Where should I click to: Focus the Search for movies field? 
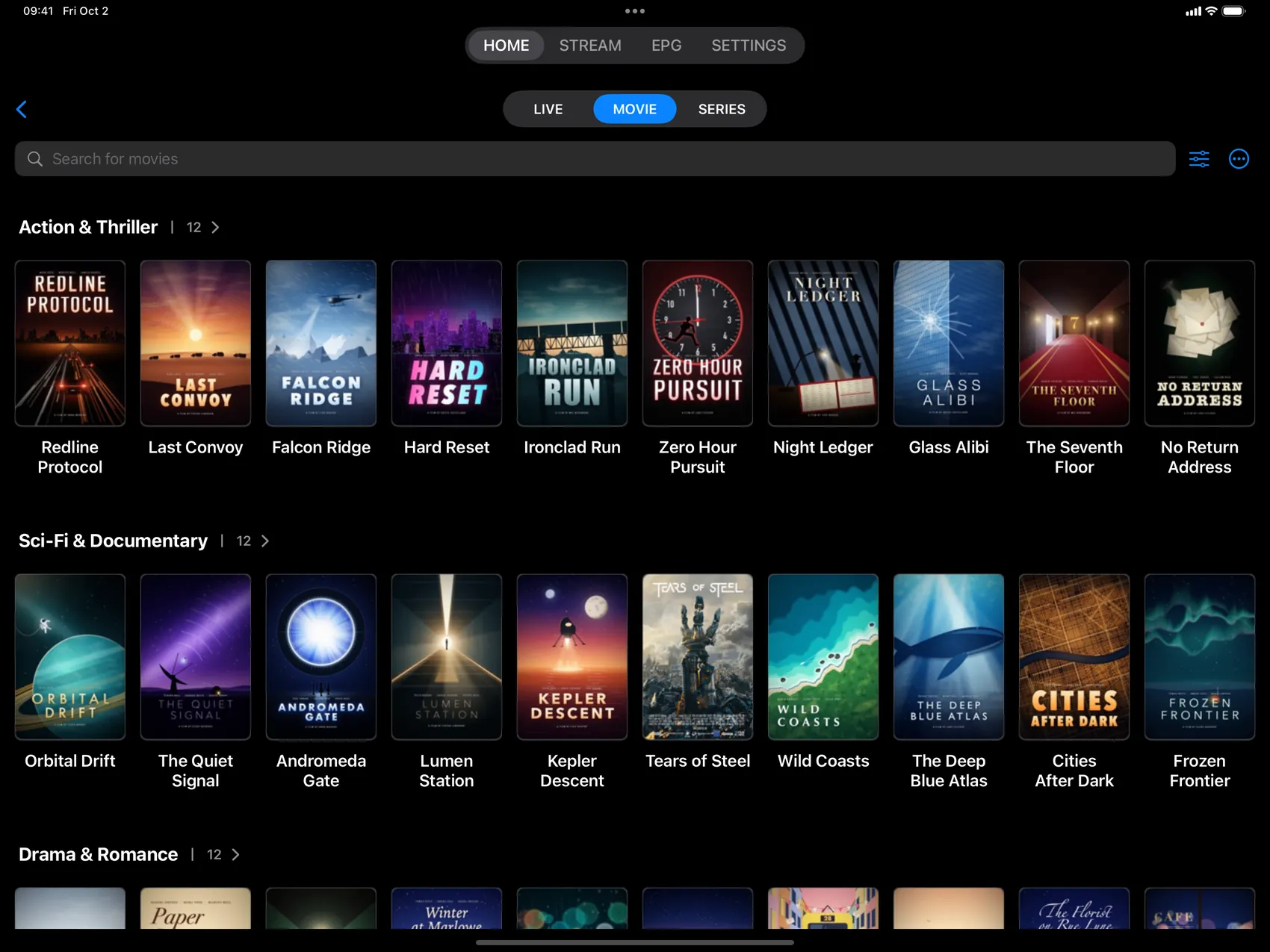595,159
